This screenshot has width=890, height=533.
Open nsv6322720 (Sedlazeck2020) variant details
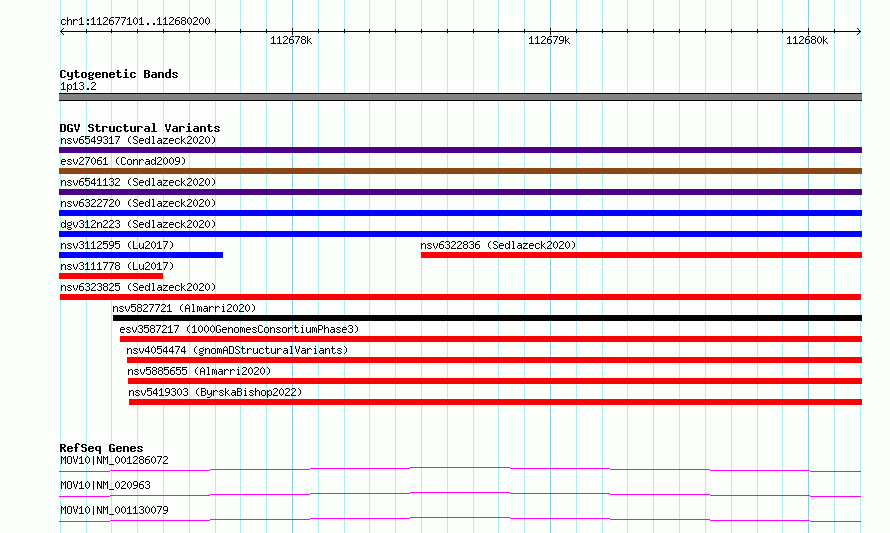(x=138, y=203)
